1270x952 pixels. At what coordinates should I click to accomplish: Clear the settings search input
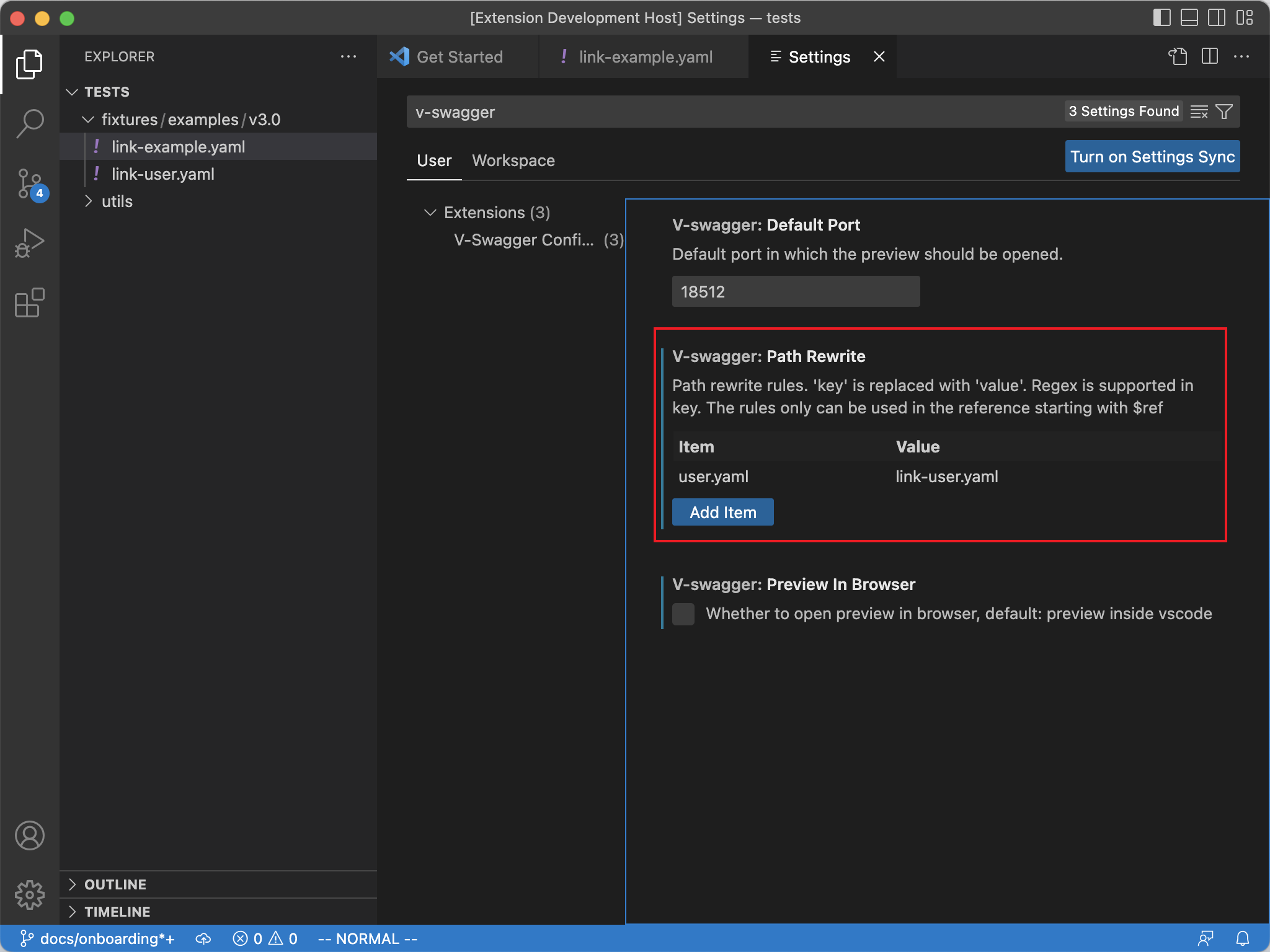click(1199, 112)
